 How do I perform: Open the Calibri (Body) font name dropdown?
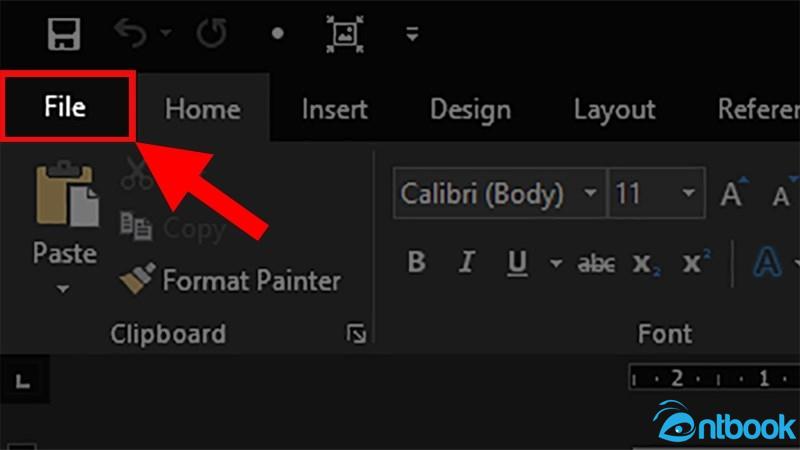[x=590, y=193]
